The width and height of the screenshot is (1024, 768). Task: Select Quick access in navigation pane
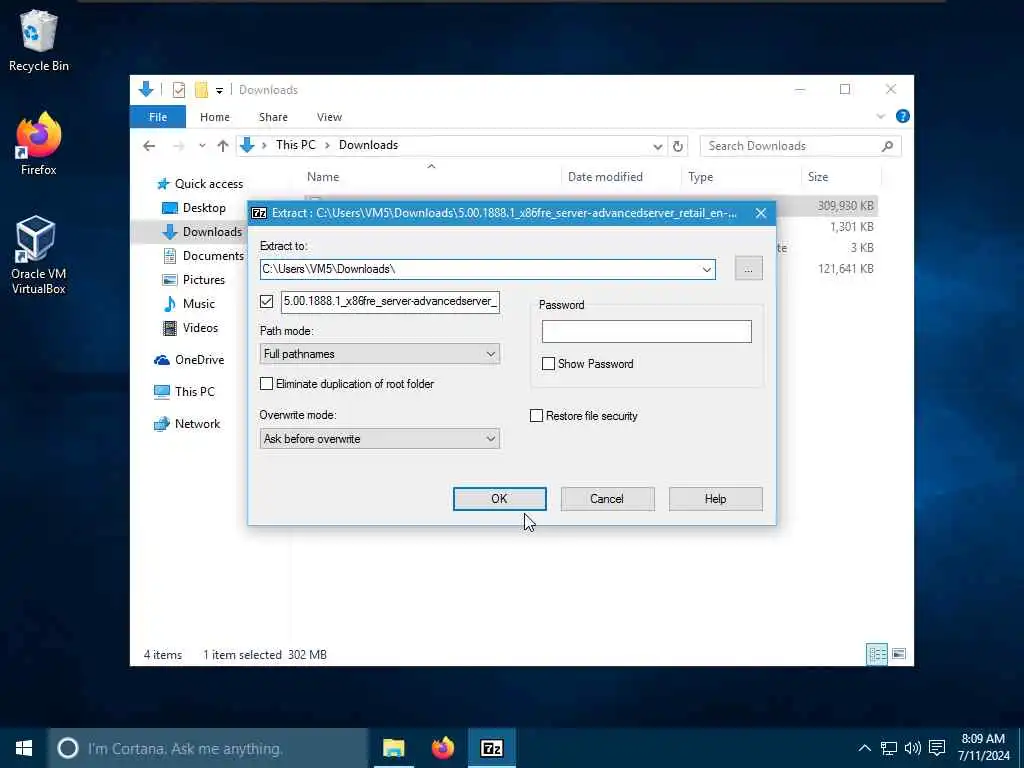point(200,184)
